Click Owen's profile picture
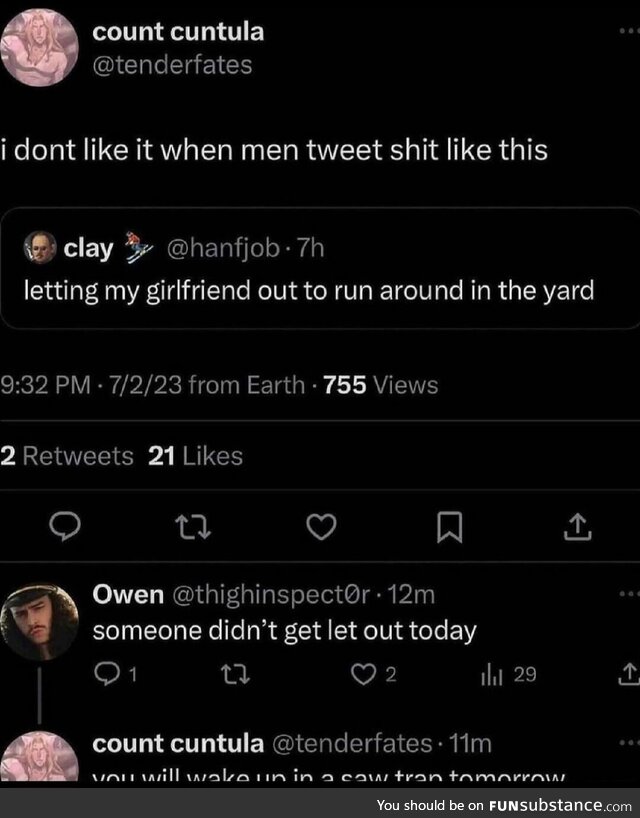The width and height of the screenshot is (640, 818). coord(39,621)
